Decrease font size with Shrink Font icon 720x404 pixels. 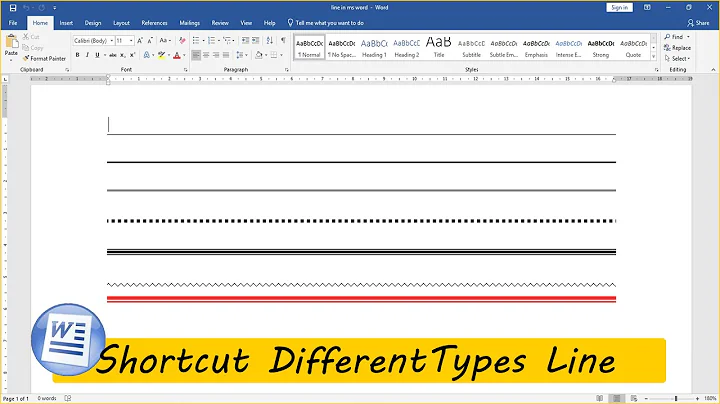pyautogui.click(x=150, y=41)
